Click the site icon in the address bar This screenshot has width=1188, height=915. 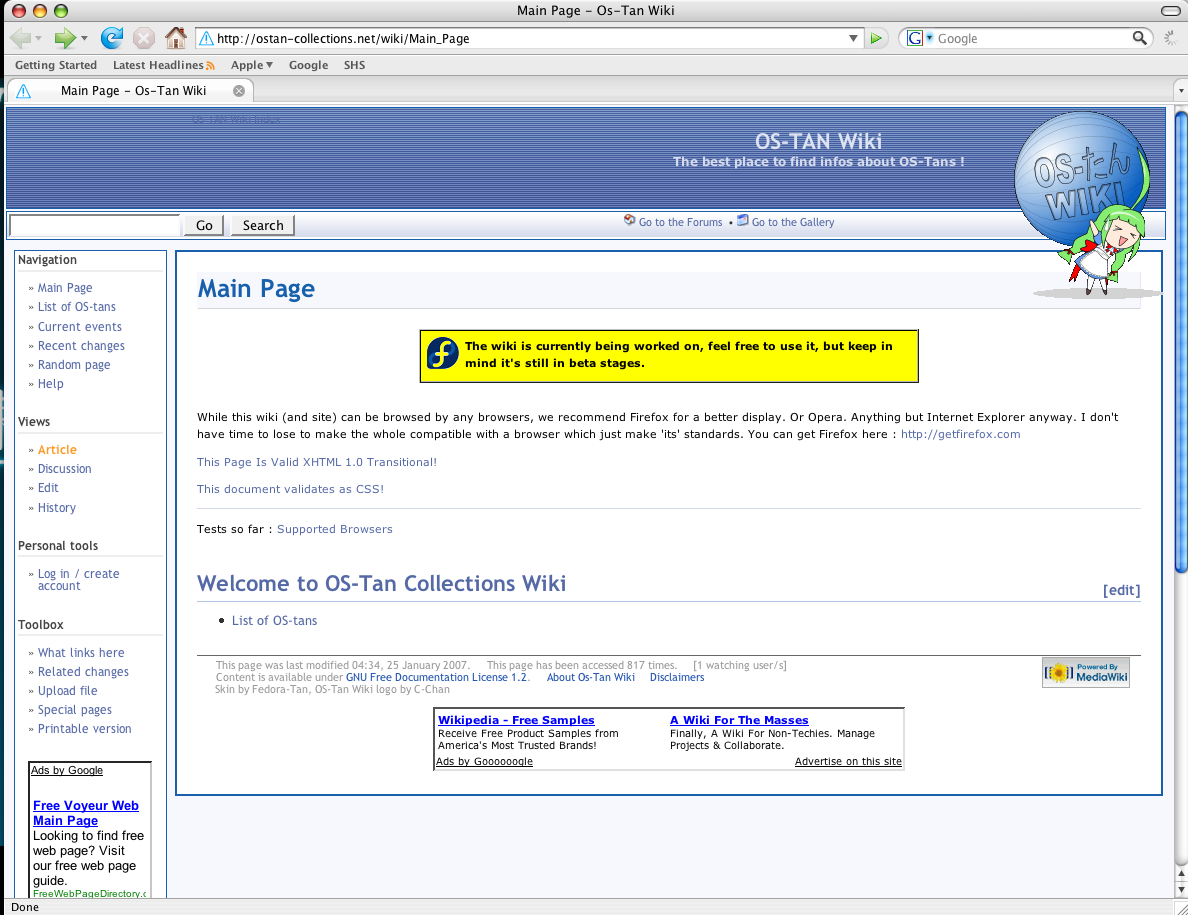(205, 39)
